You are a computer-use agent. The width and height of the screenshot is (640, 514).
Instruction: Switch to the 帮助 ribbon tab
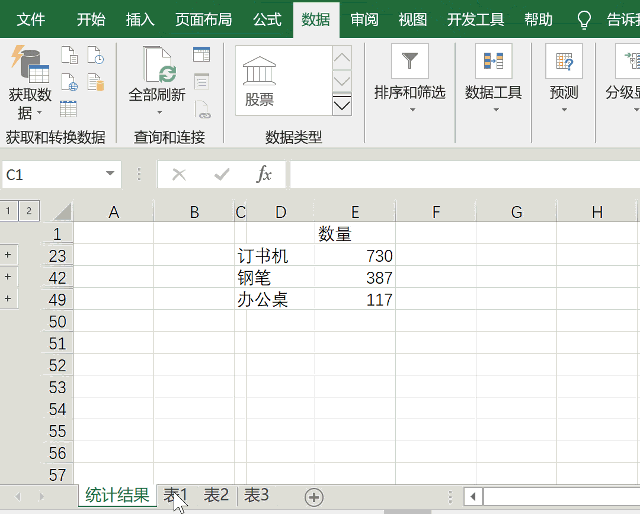(538, 19)
